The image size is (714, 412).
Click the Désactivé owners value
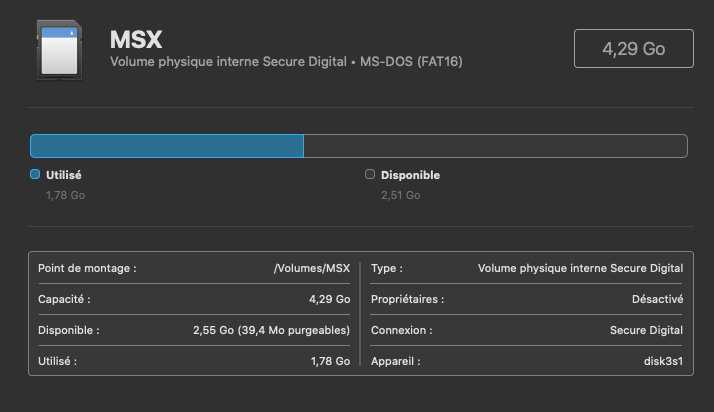click(658, 299)
